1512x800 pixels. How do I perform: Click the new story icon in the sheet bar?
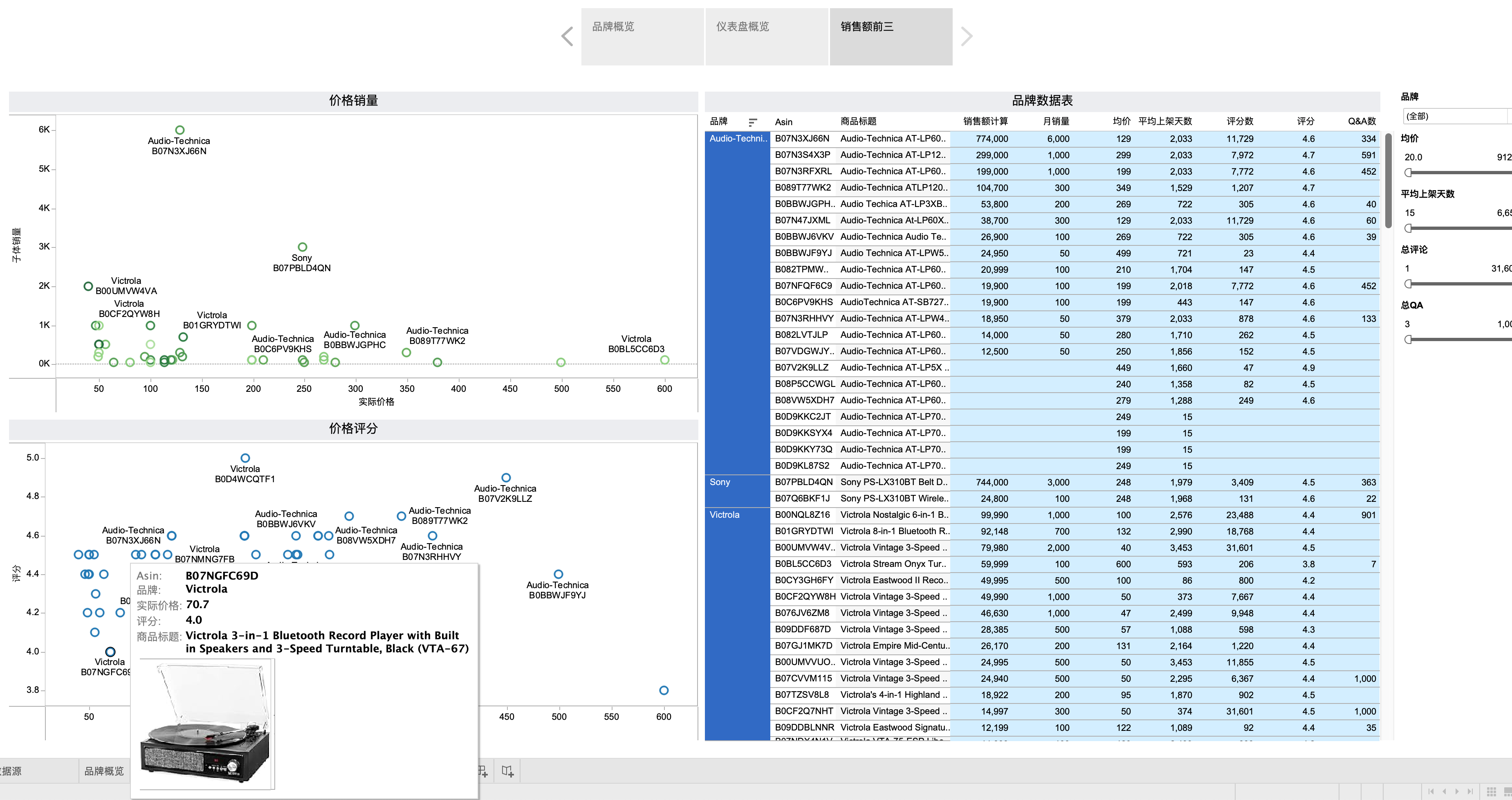[x=508, y=771]
